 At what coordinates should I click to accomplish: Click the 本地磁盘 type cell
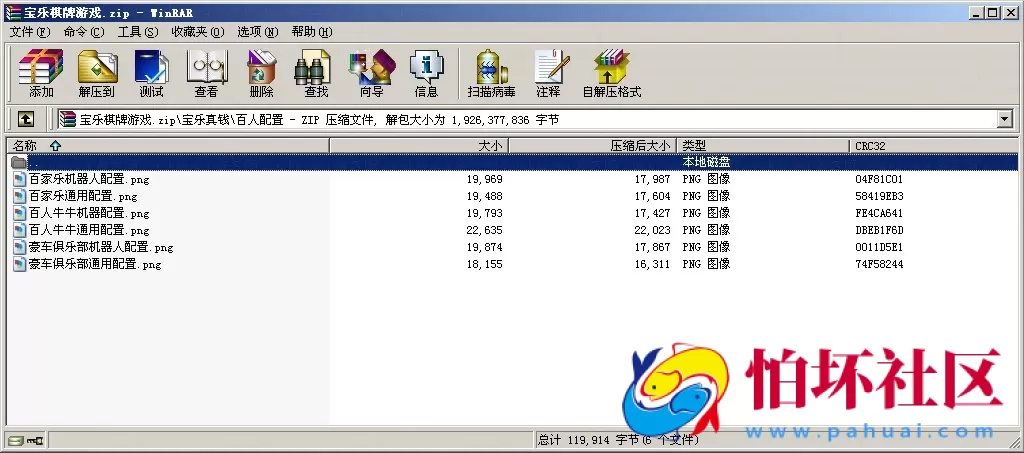(706, 162)
